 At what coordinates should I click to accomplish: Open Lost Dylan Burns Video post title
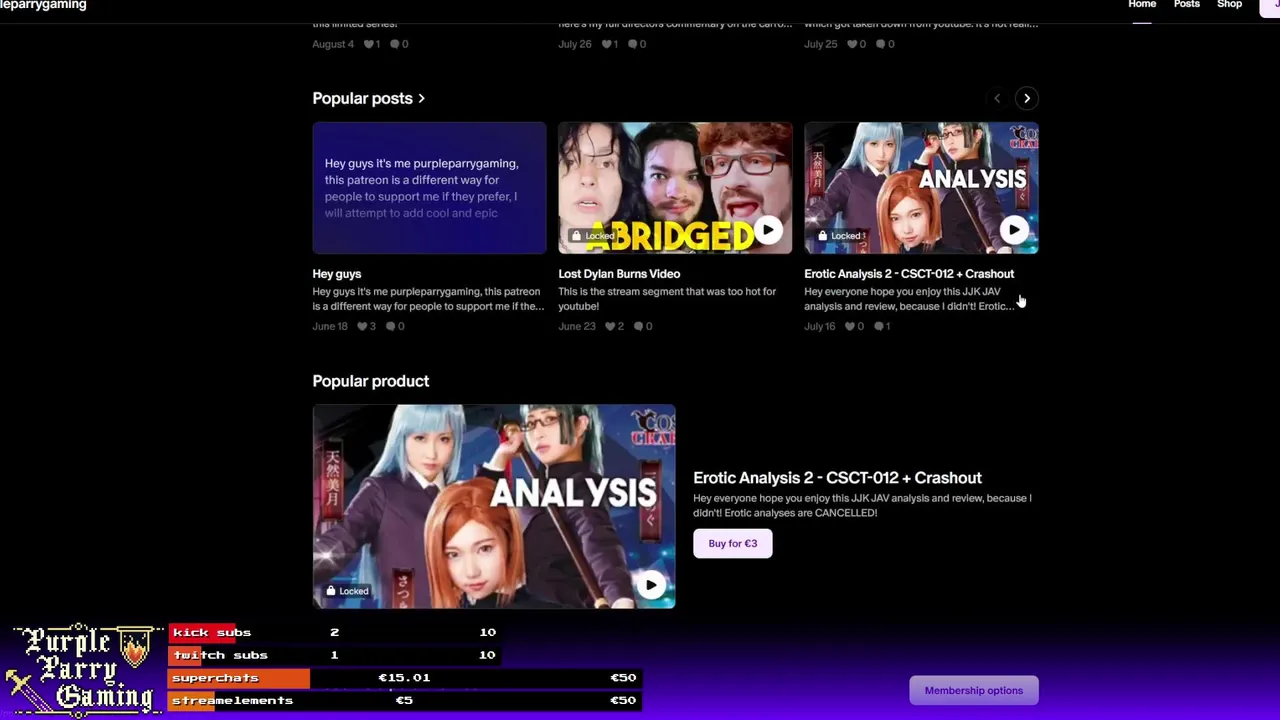point(619,274)
